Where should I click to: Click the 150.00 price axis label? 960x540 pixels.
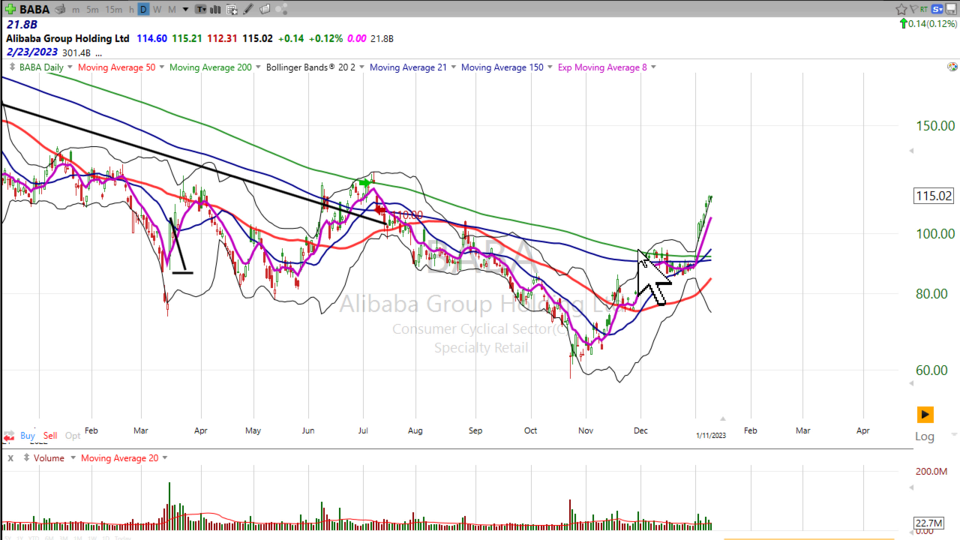(935, 126)
